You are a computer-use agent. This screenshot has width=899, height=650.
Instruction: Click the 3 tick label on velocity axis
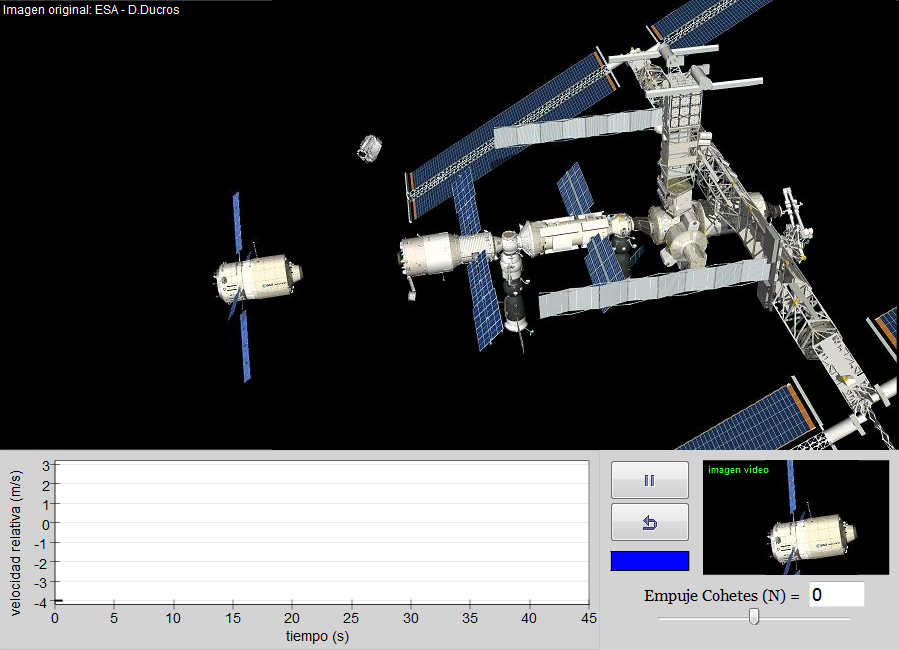coord(46,465)
